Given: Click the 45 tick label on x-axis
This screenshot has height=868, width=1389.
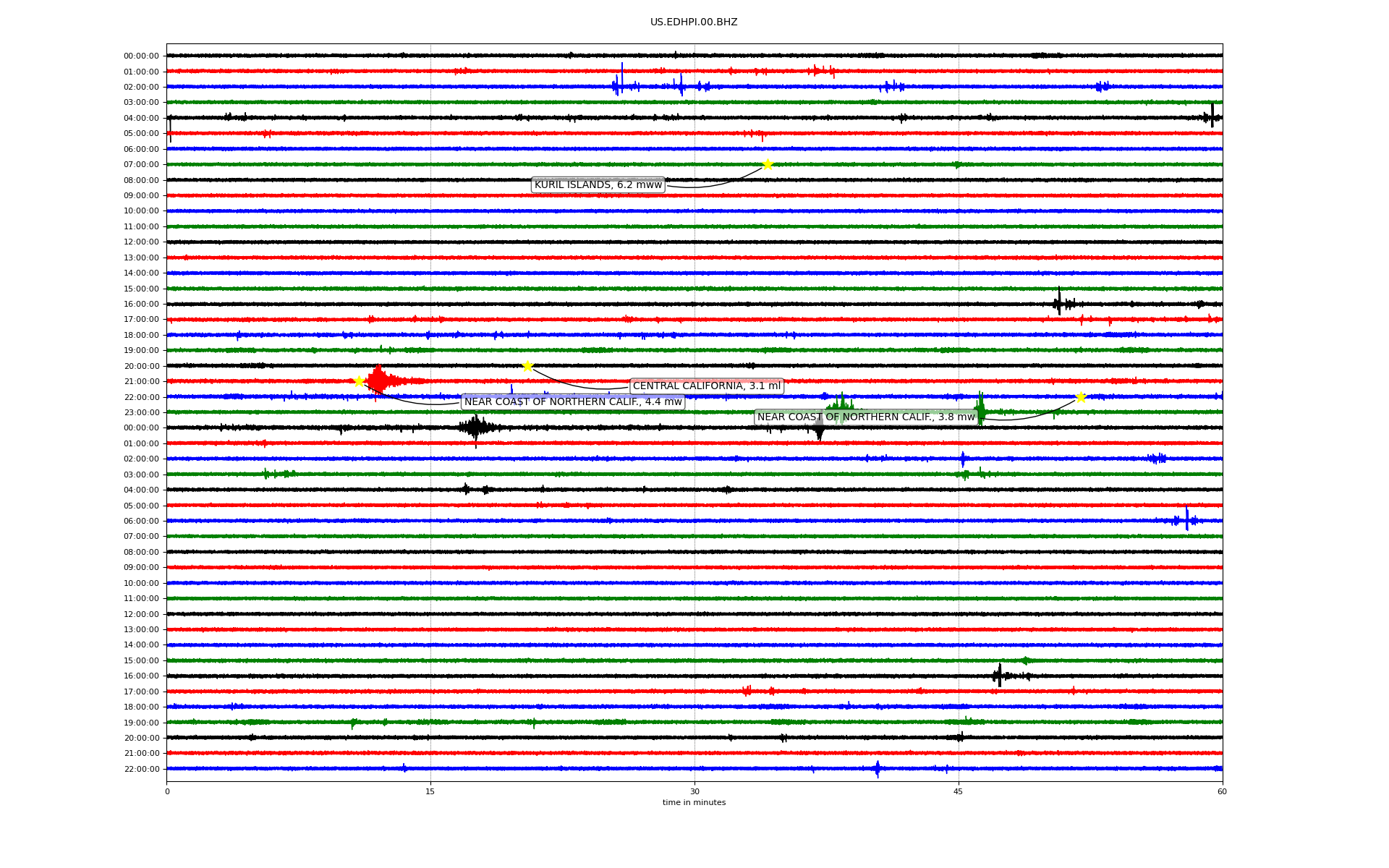Looking at the screenshot, I should click(x=958, y=791).
